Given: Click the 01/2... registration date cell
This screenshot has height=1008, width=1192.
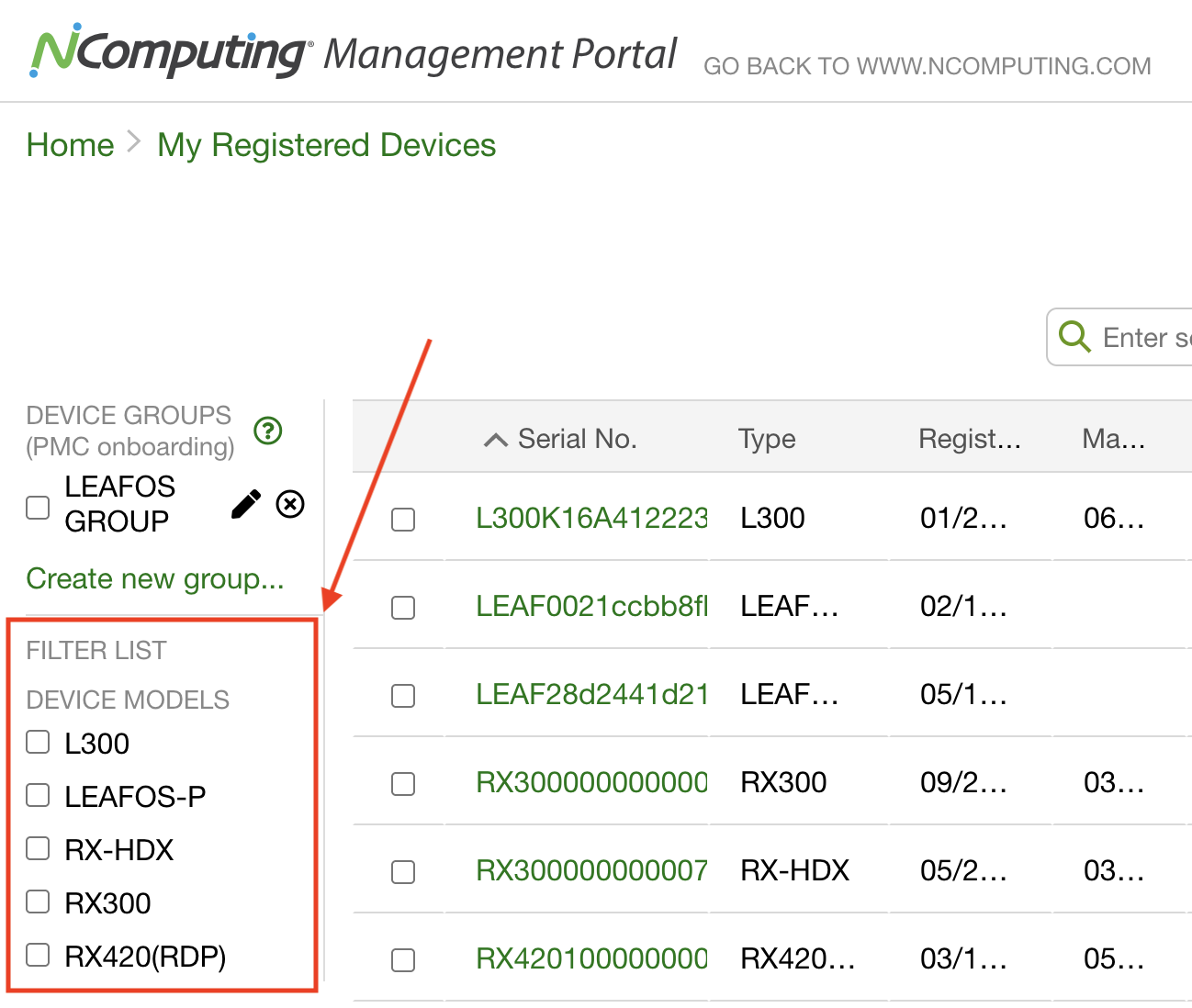Looking at the screenshot, I should click(963, 518).
